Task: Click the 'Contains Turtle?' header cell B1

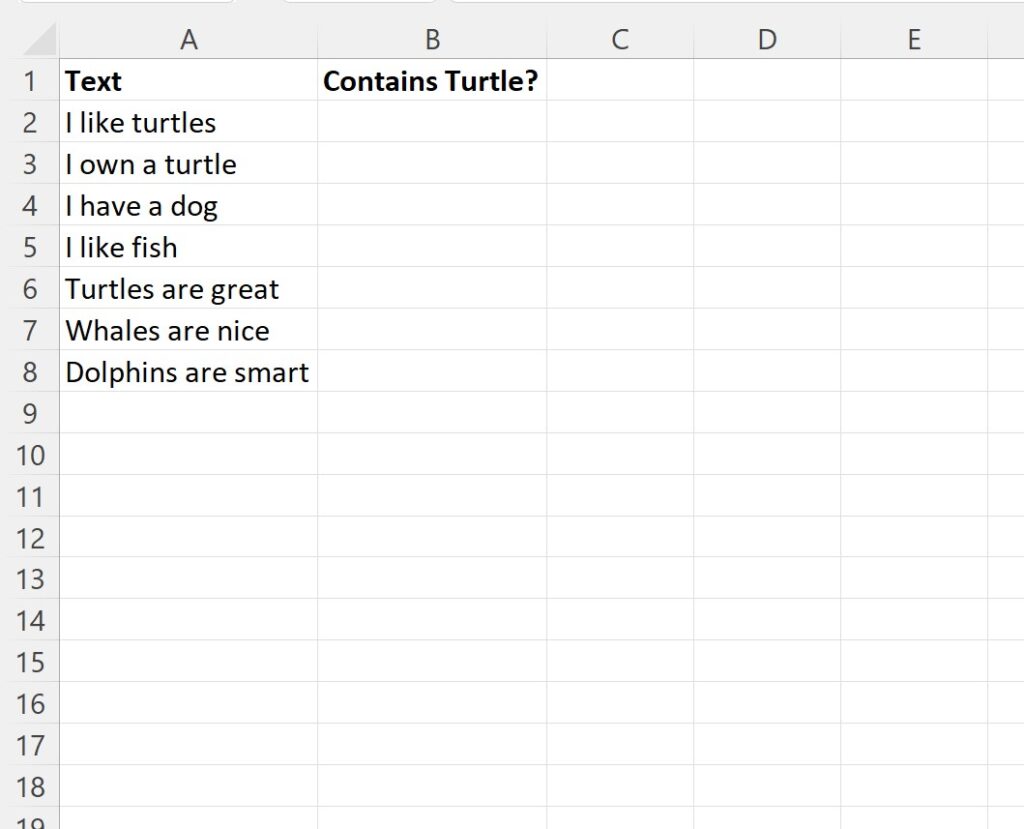Action: (x=432, y=80)
